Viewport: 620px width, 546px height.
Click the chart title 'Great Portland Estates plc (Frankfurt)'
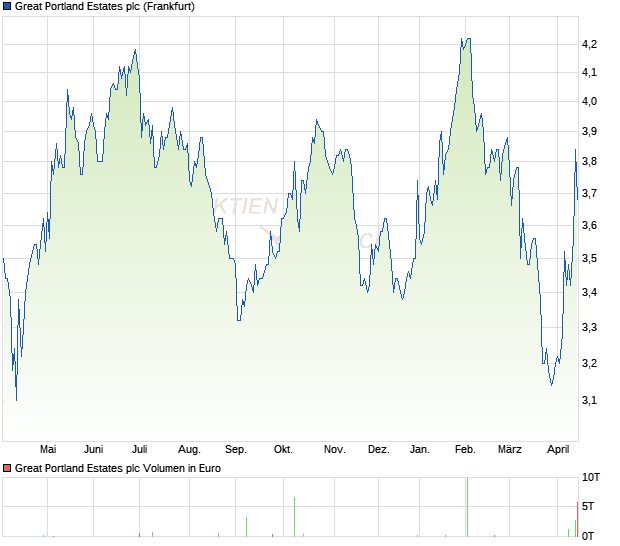point(105,6)
